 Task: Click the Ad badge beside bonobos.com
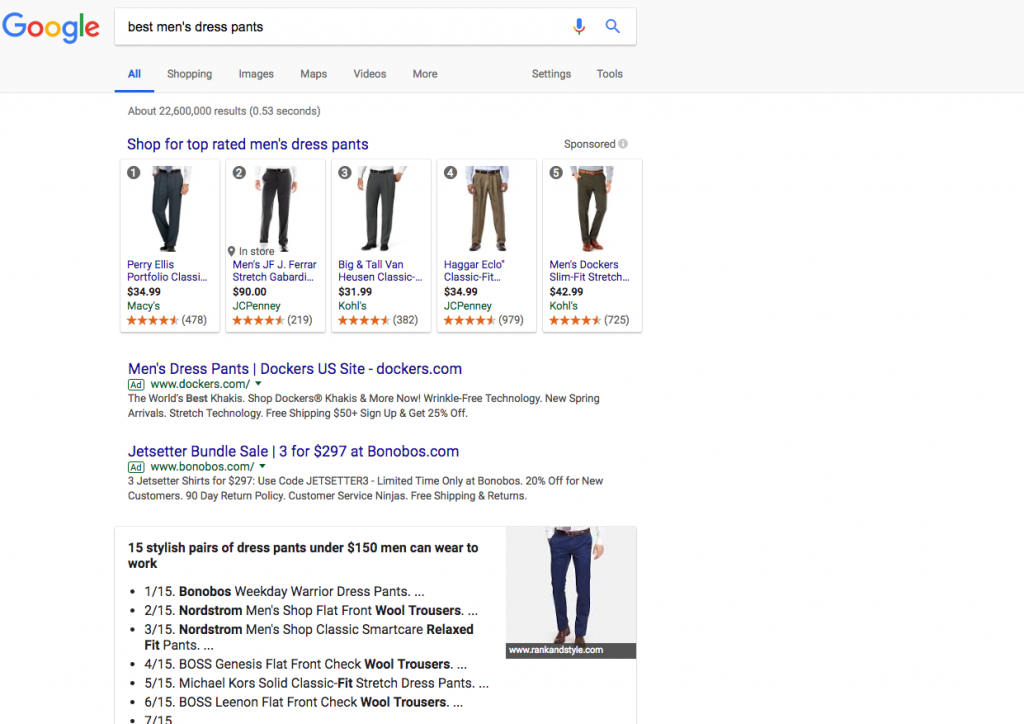pyautogui.click(x=136, y=466)
